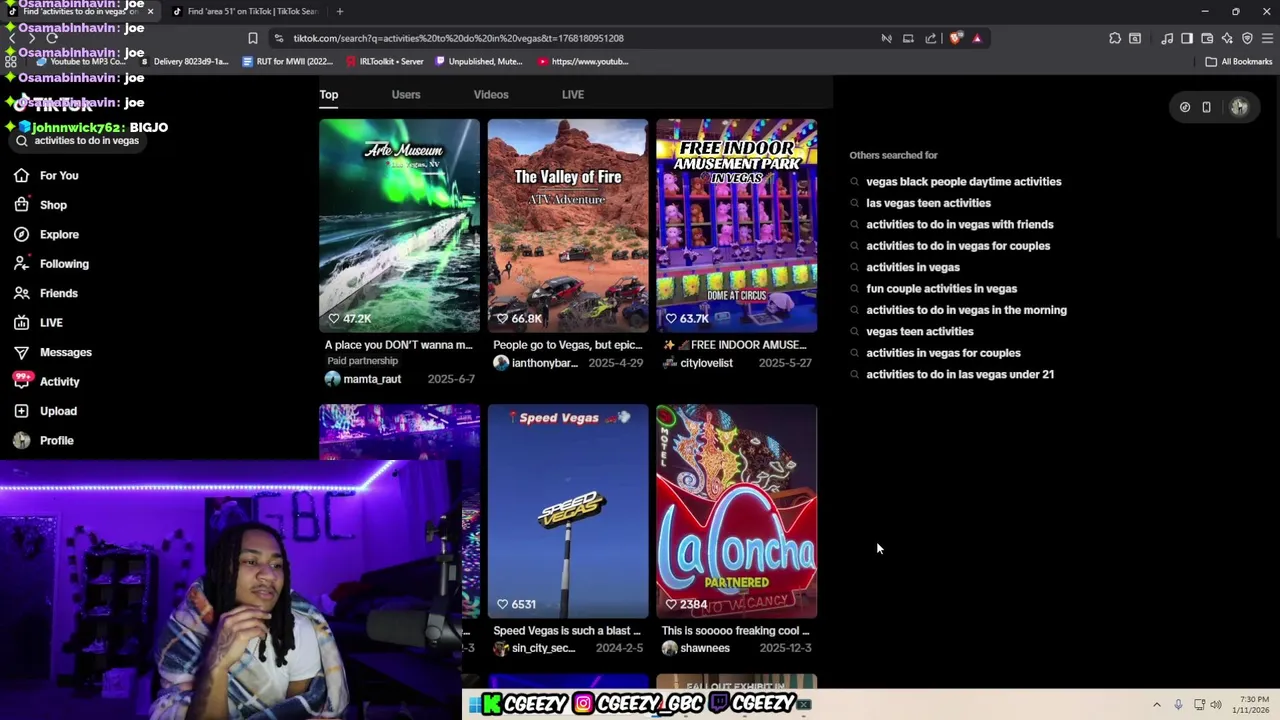Open Brave Leo AI sparkle icon

(x=1227, y=38)
